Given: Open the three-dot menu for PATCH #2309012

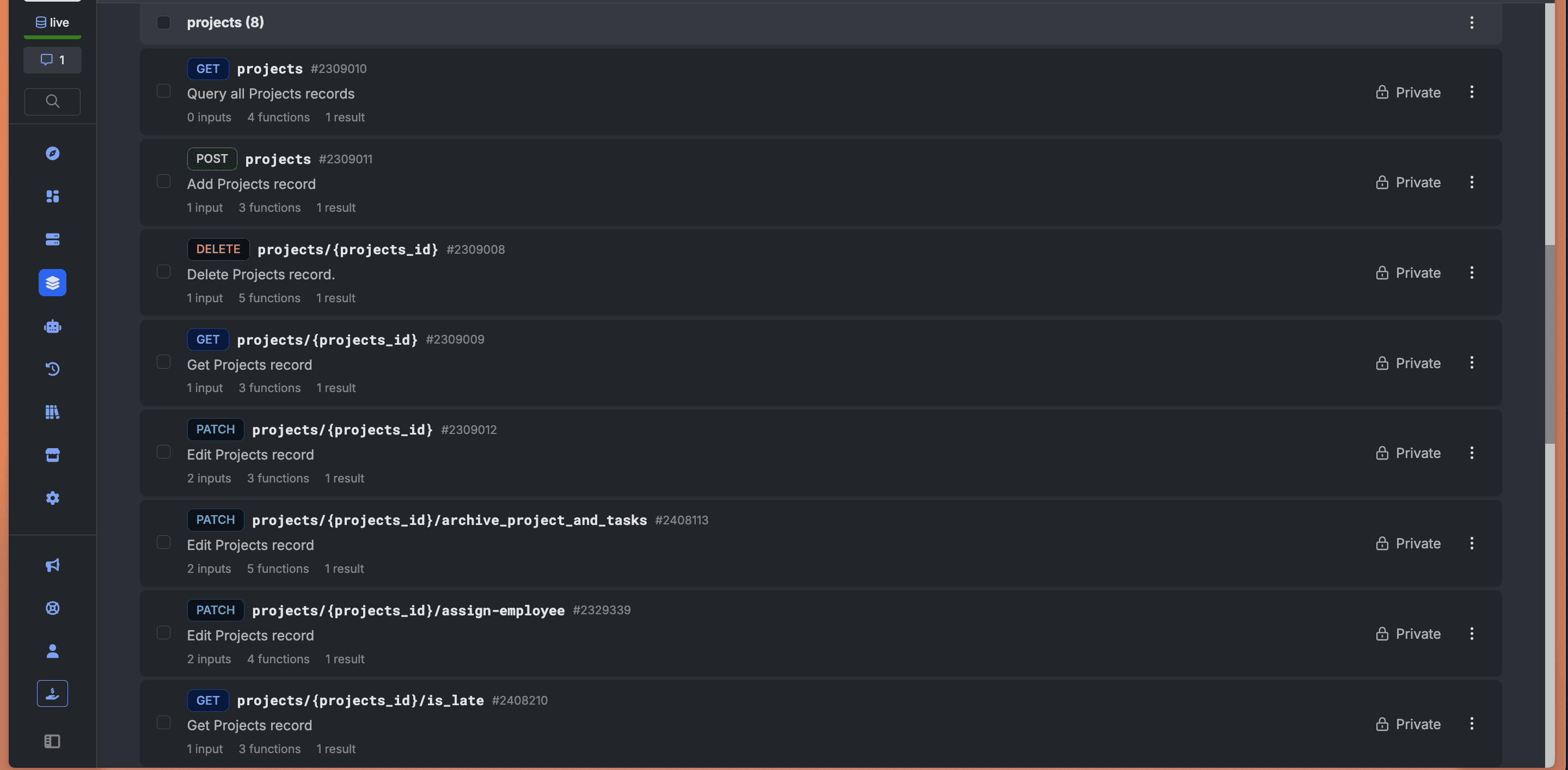Looking at the screenshot, I should [x=1471, y=453].
